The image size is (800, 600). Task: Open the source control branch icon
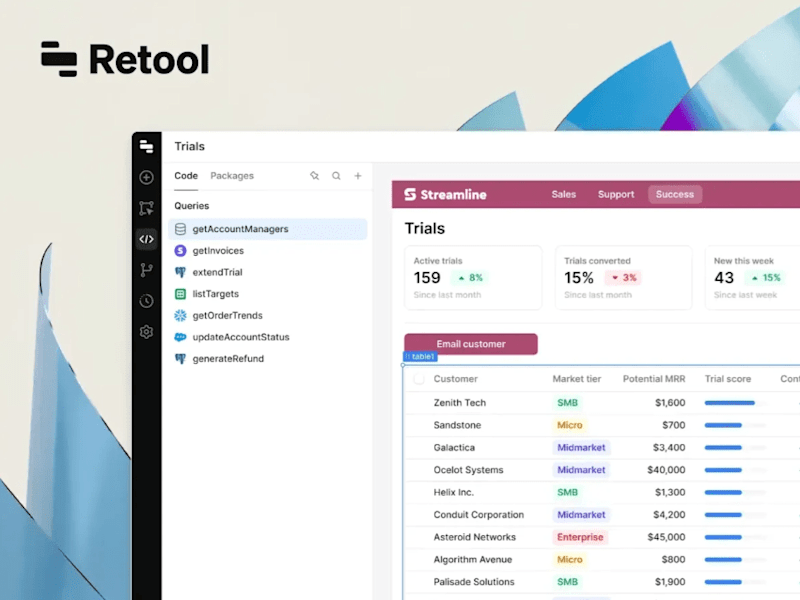tap(146, 270)
